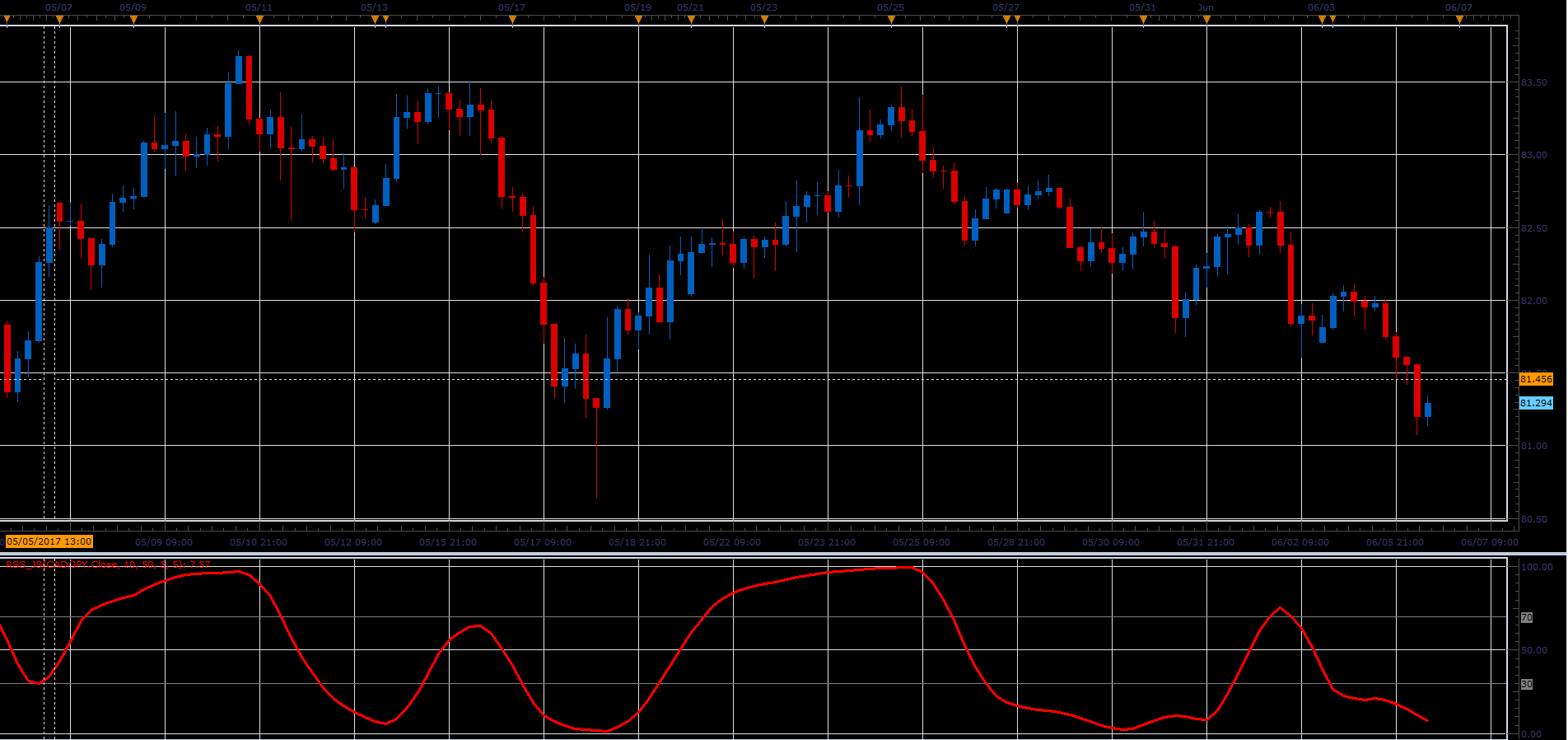Click the 05/28 21:00 time axis label
The image size is (1568, 740).
pyautogui.click(x=1016, y=542)
